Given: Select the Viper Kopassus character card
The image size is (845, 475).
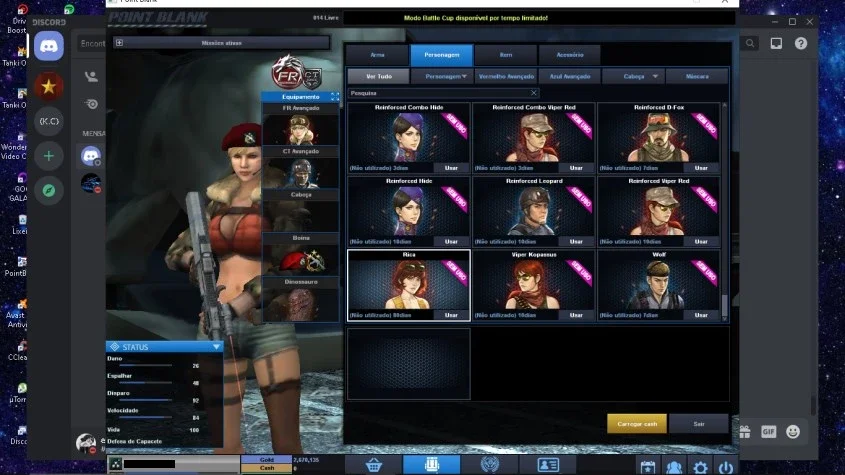Looking at the screenshot, I should 534,285.
